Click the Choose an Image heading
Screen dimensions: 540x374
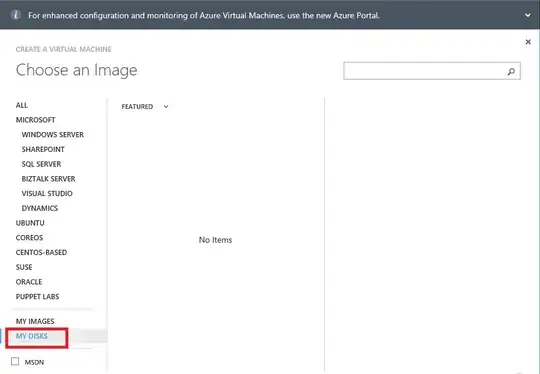click(76, 70)
